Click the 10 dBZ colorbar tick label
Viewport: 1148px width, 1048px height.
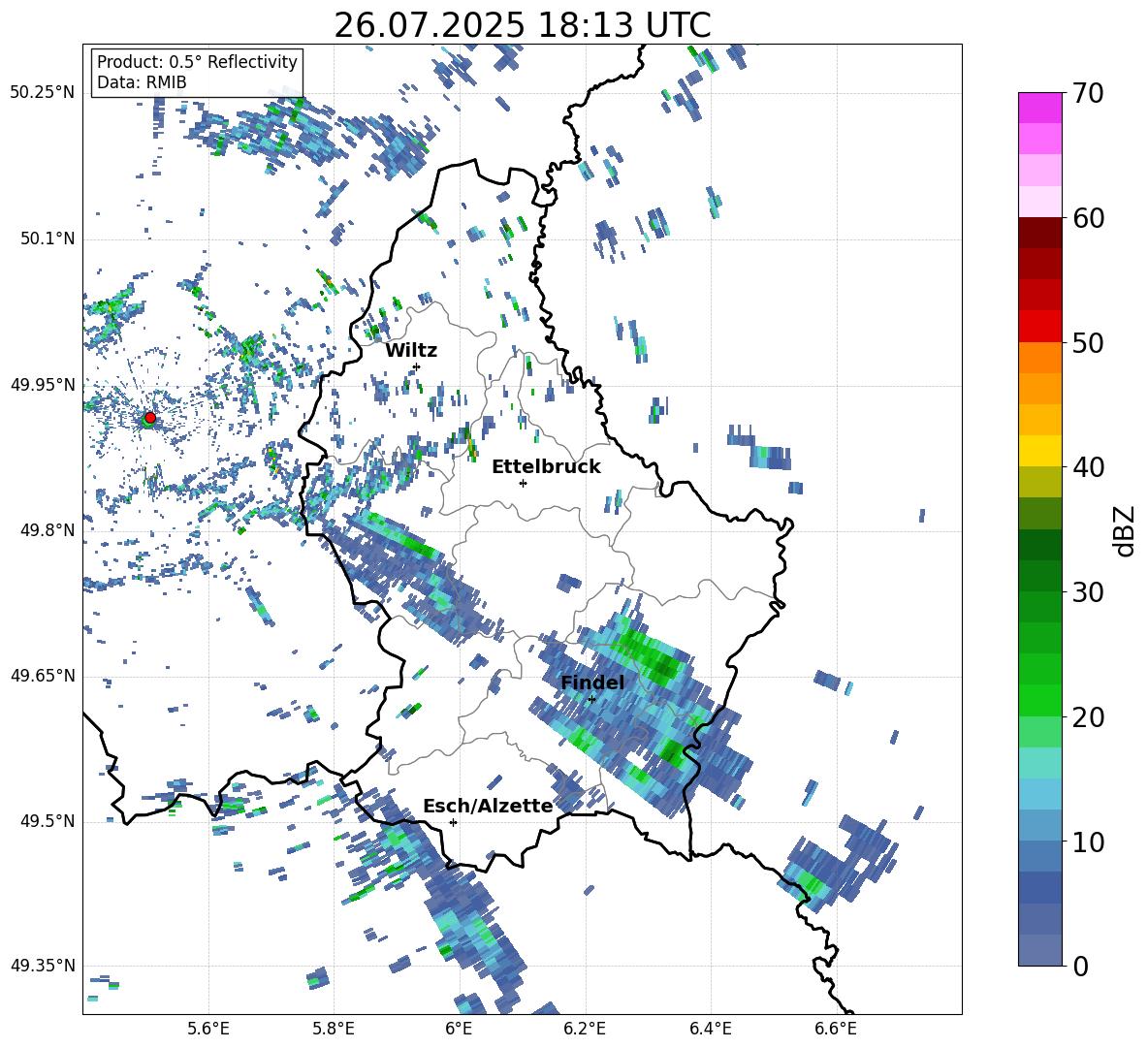point(1087,842)
